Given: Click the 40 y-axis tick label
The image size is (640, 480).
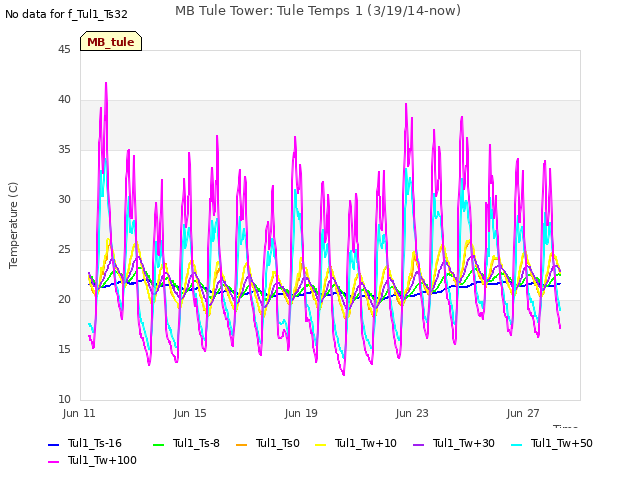Looking at the screenshot, I should pyautogui.click(x=64, y=100).
